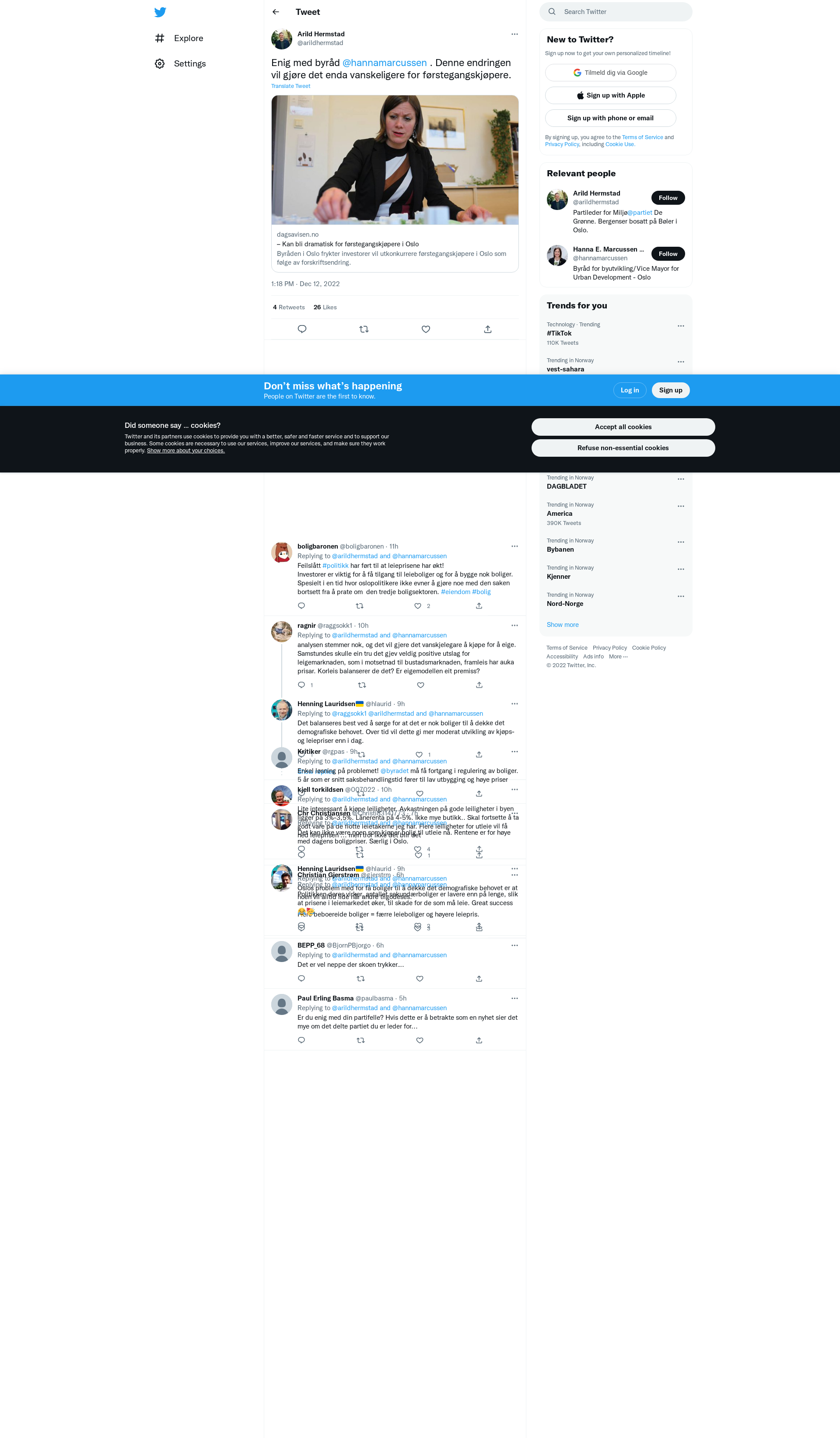Like BEPP_68's tweet

click(x=420, y=979)
